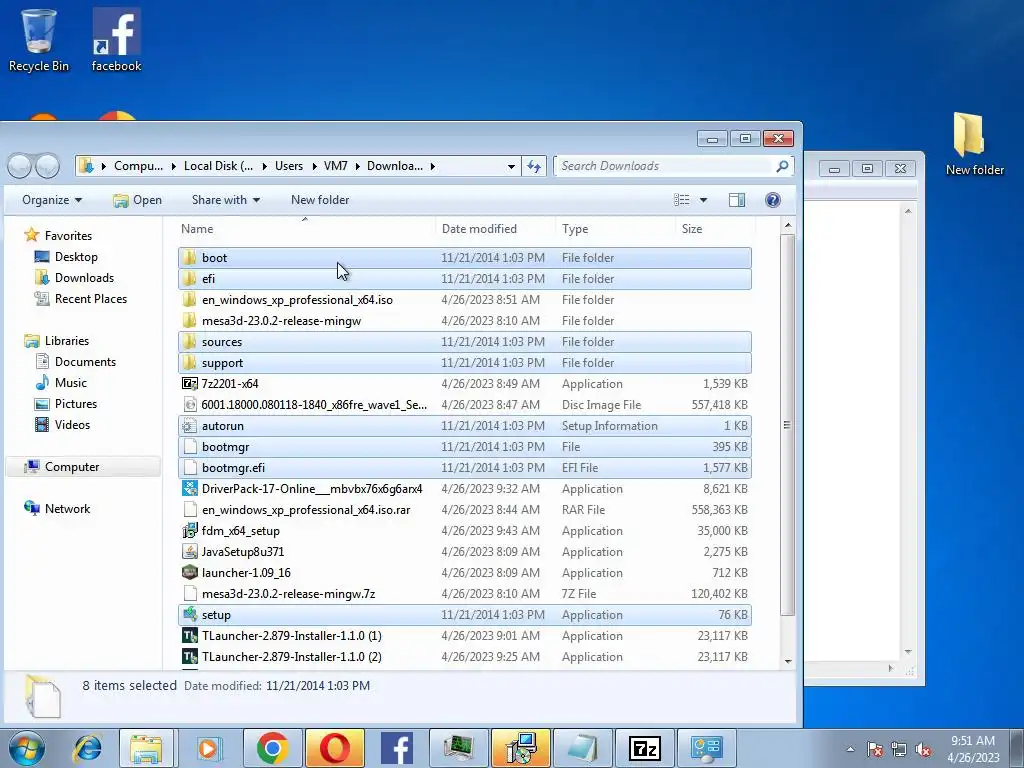This screenshot has height=768, width=1024.
Task: Open Windows Media Player taskbar icon
Action: (210, 748)
